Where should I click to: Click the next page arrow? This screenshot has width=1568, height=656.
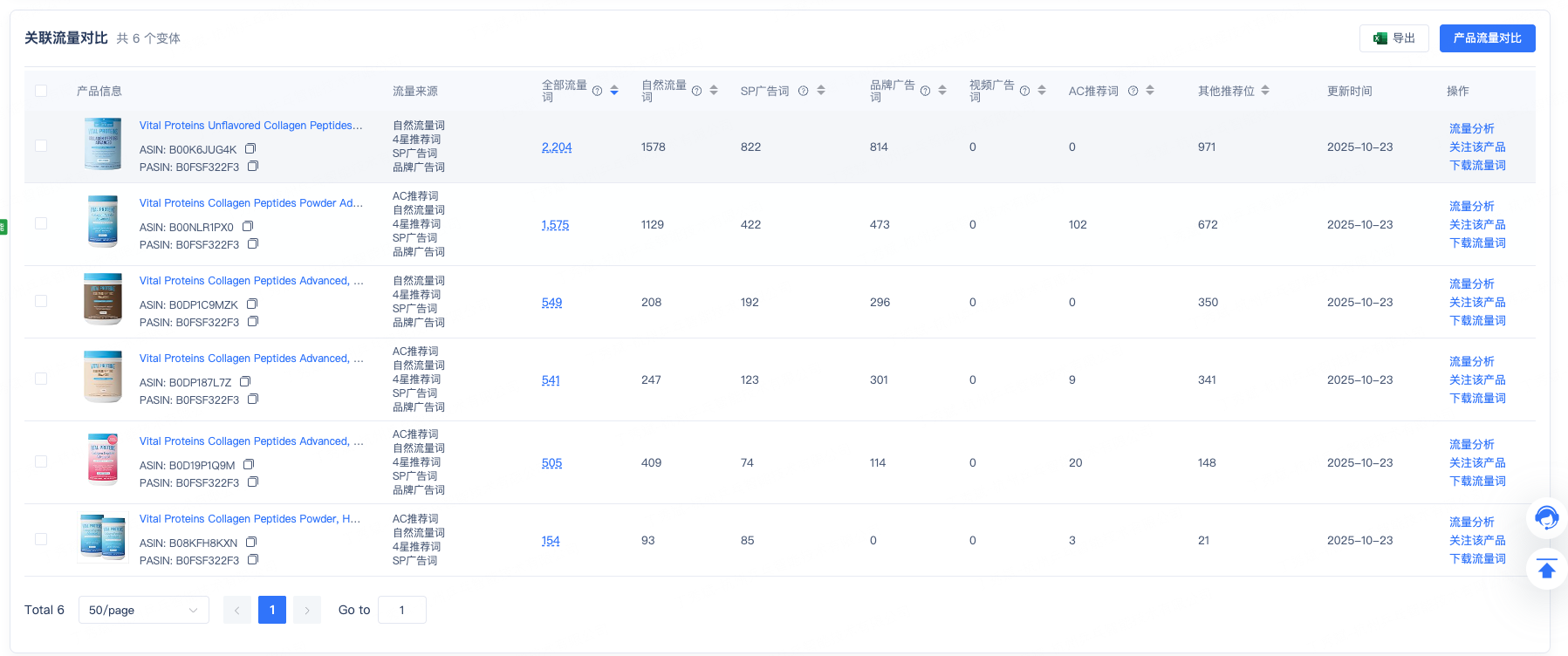[x=307, y=610]
